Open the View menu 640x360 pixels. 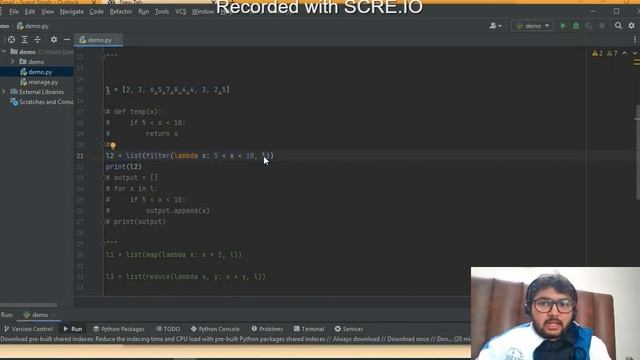click(x=47, y=11)
